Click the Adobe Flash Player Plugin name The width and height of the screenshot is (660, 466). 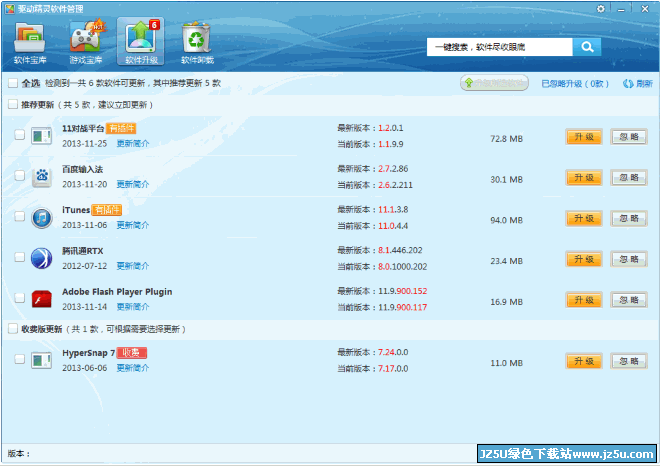[x=117, y=292]
